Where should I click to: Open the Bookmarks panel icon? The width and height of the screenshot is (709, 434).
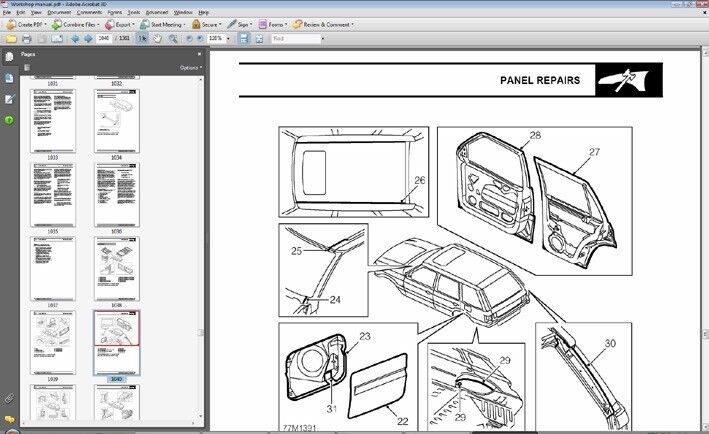coord(9,78)
